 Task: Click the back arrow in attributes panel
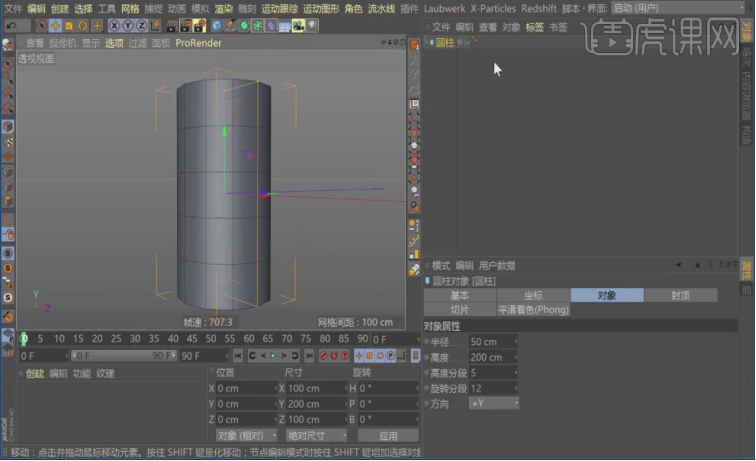click(679, 265)
